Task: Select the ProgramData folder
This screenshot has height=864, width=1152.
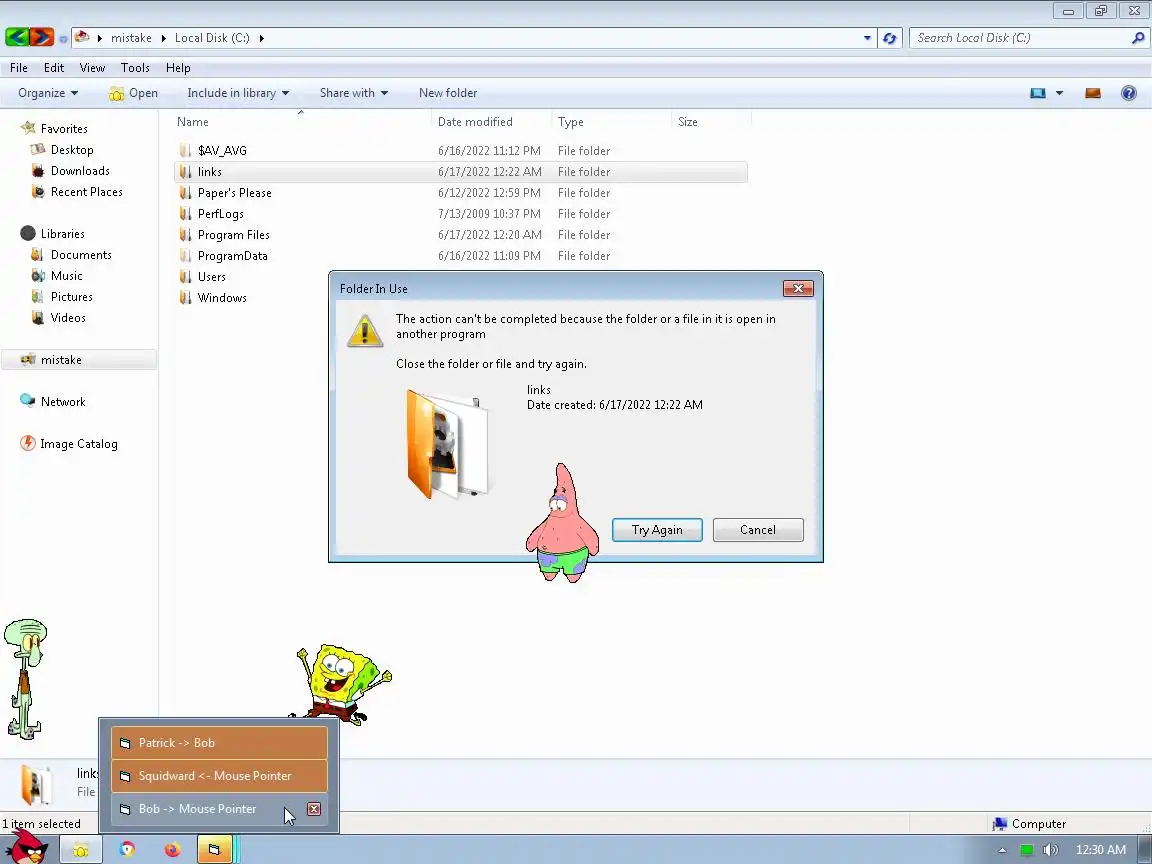Action: click(x=232, y=256)
